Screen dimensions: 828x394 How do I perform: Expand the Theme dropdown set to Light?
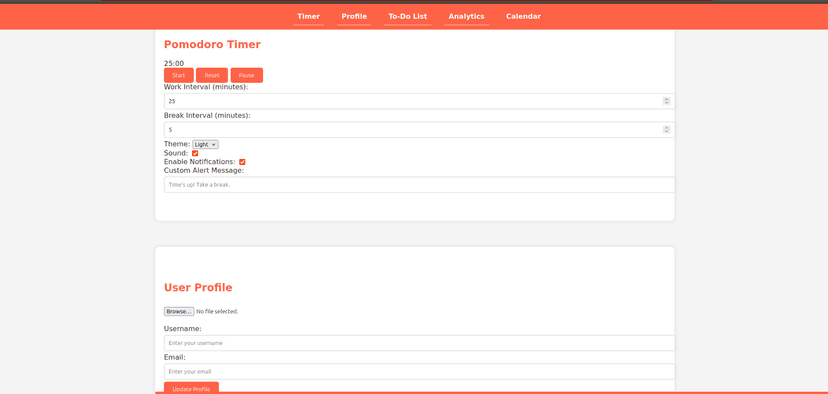coord(205,144)
